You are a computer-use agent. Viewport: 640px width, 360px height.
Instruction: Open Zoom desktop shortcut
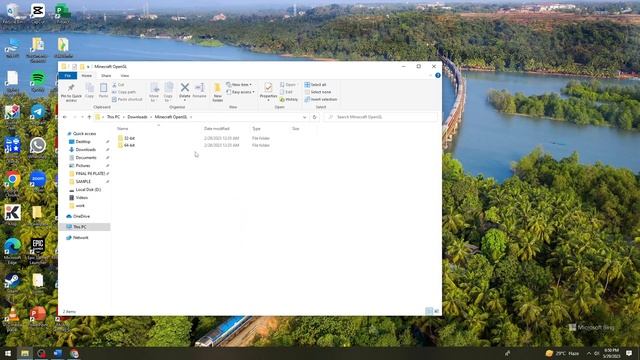click(38, 180)
